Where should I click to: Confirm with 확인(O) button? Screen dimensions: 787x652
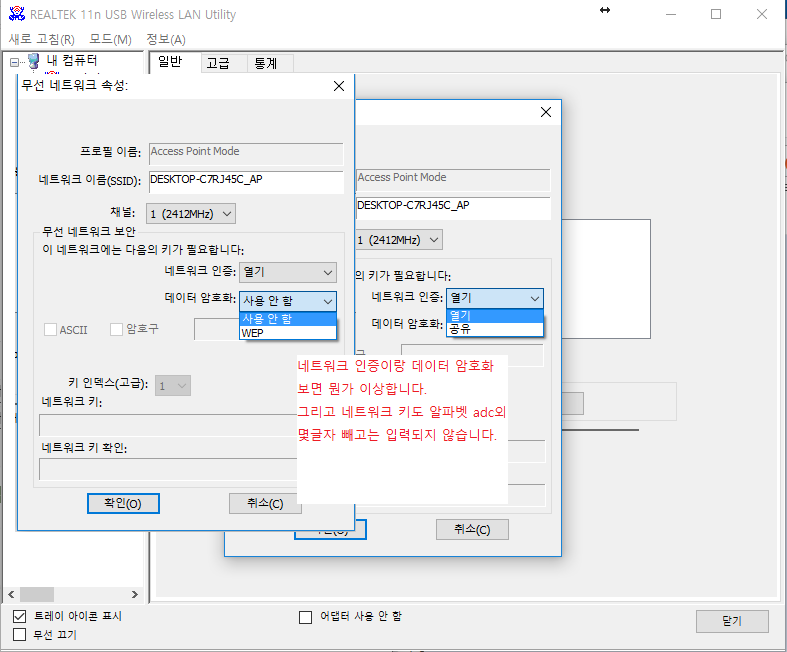(x=123, y=503)
